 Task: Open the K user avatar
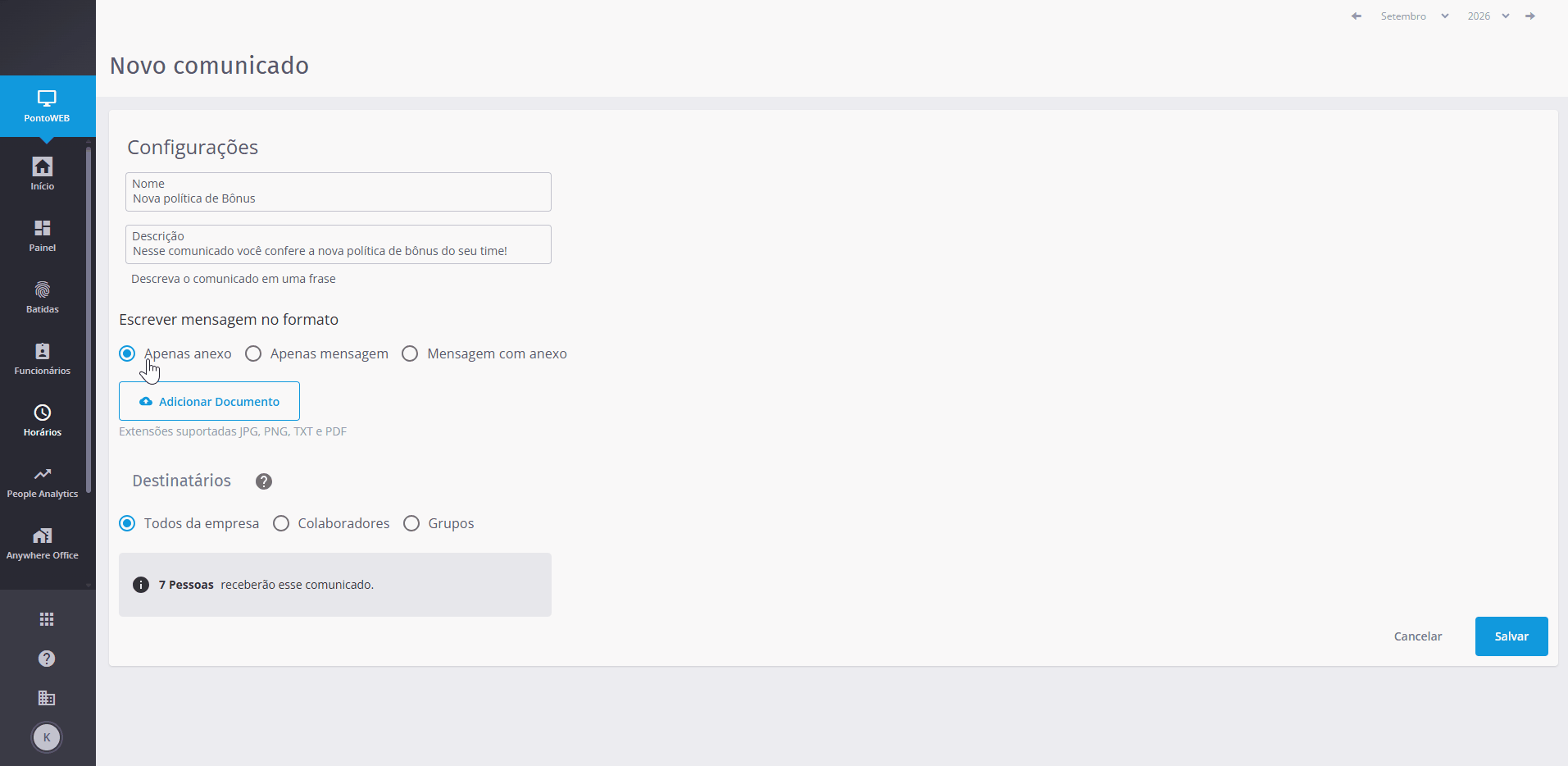point(47,737)
